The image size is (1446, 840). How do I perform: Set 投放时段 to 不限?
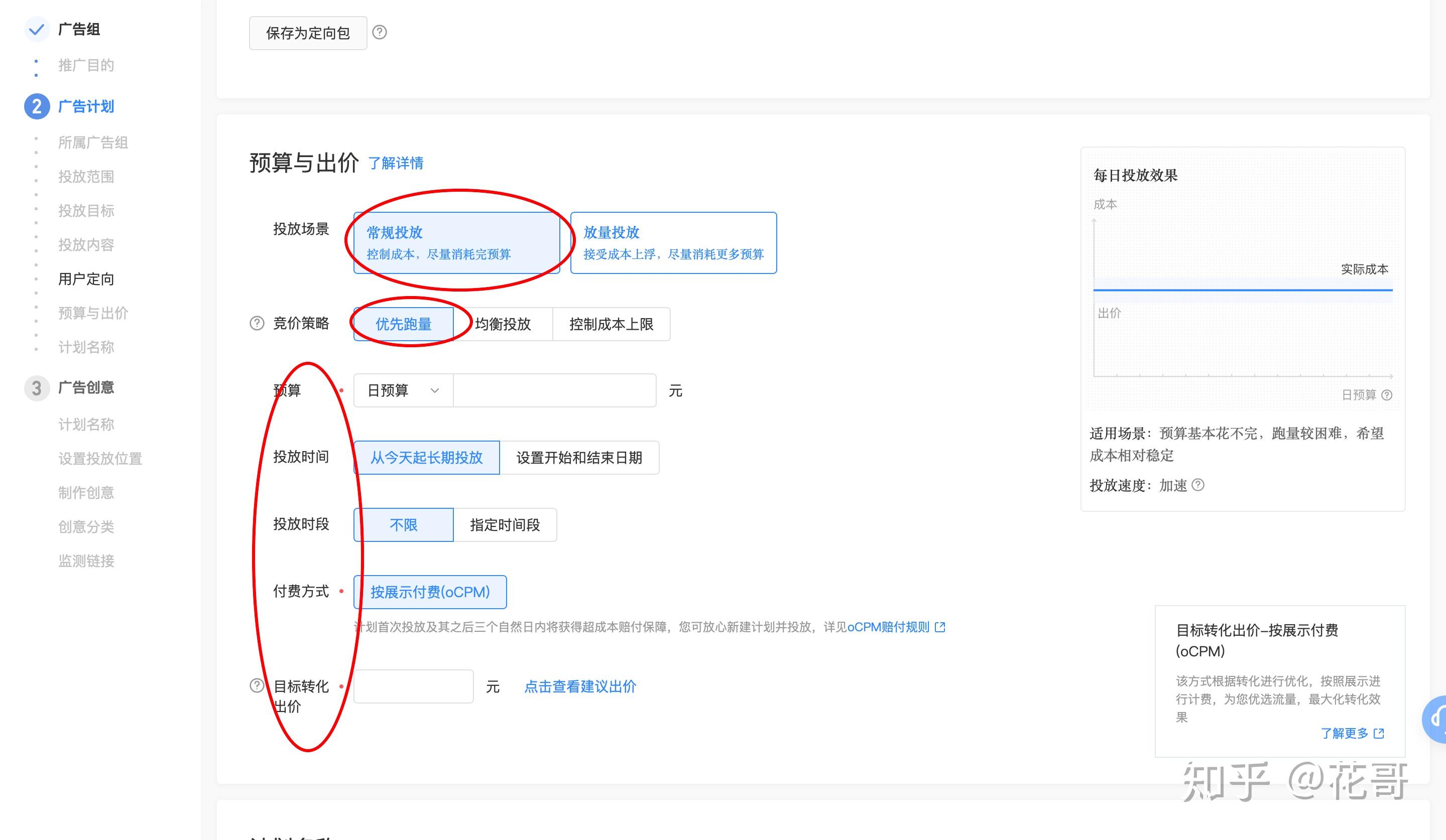pyautogui.click(x=403, y=525)
